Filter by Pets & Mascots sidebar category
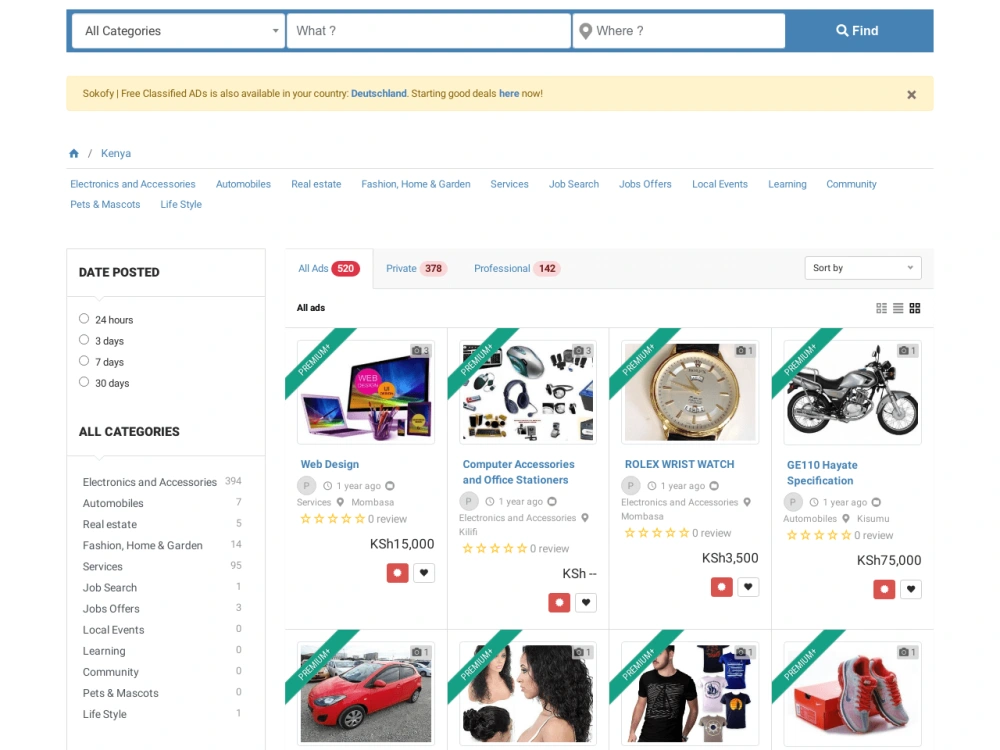Viewport: 1000px width, 750px height. (x=121, y=693)
